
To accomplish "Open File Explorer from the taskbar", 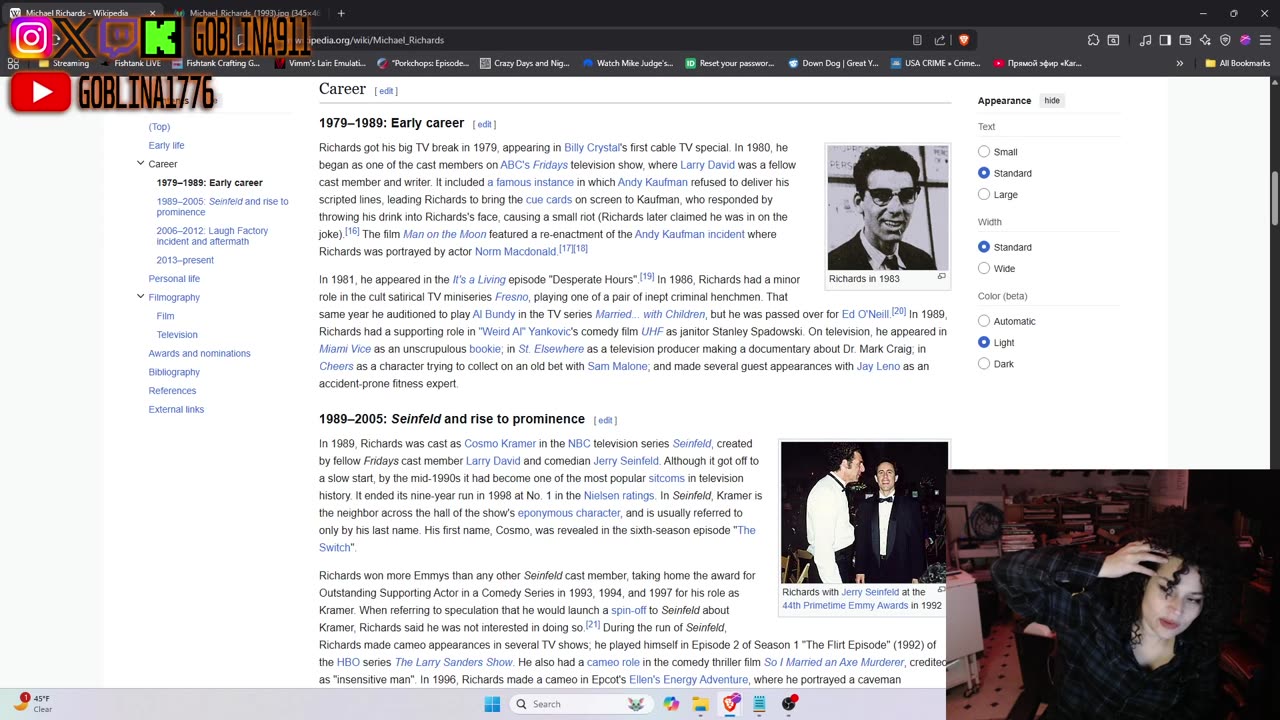I will coord(700,704).
